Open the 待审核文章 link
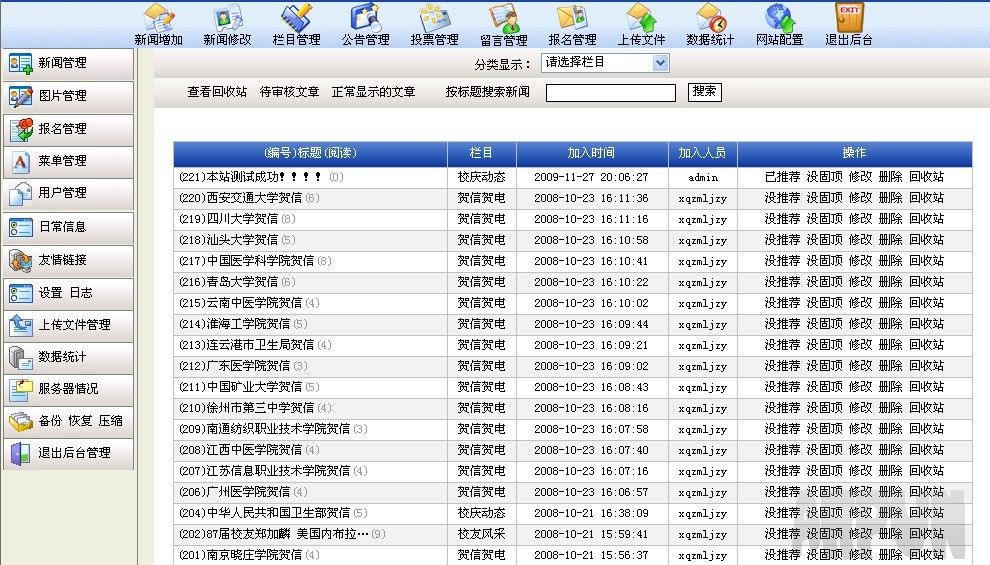The image size is (990, 565). pos(289,92)
